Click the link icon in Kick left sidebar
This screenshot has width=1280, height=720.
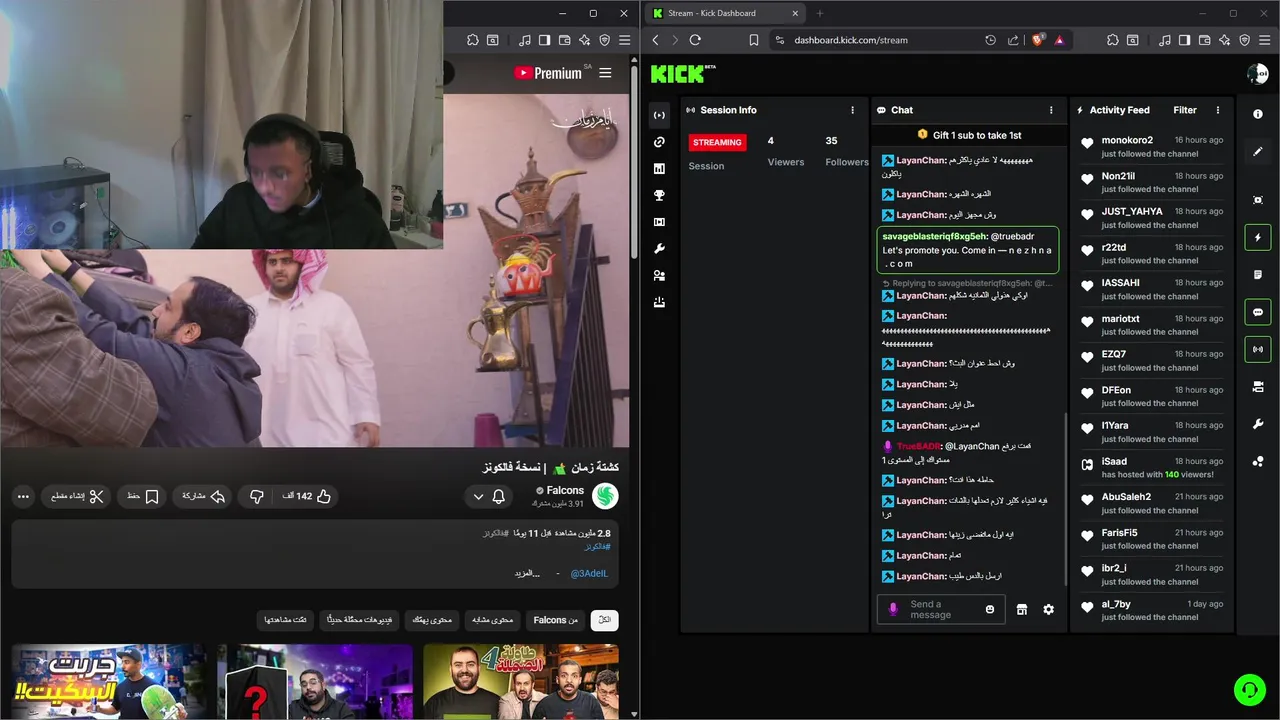click(x=659, y=142)
